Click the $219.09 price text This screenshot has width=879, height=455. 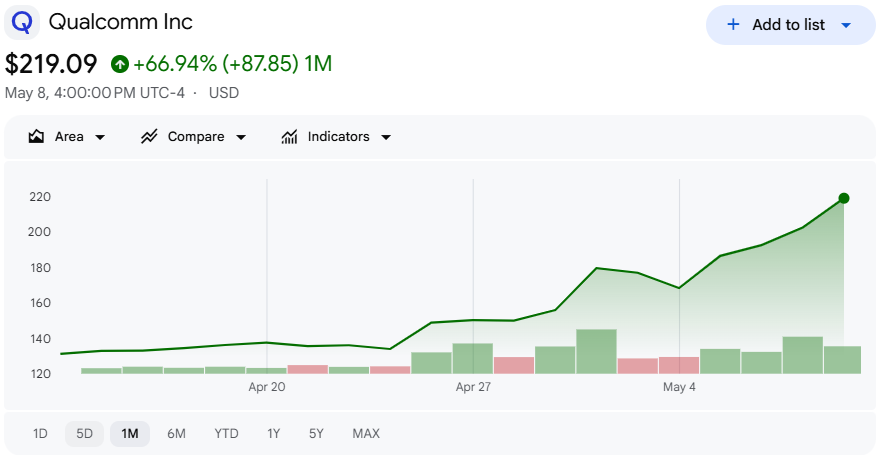click(51, 64)
